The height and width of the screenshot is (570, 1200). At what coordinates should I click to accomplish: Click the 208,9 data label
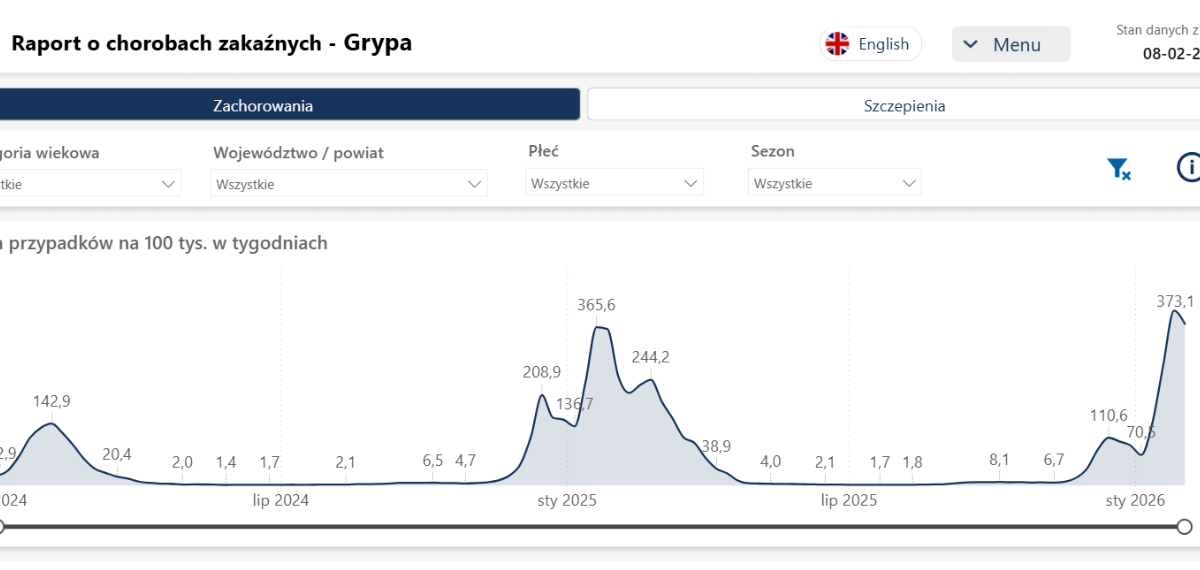pos(542,372)
